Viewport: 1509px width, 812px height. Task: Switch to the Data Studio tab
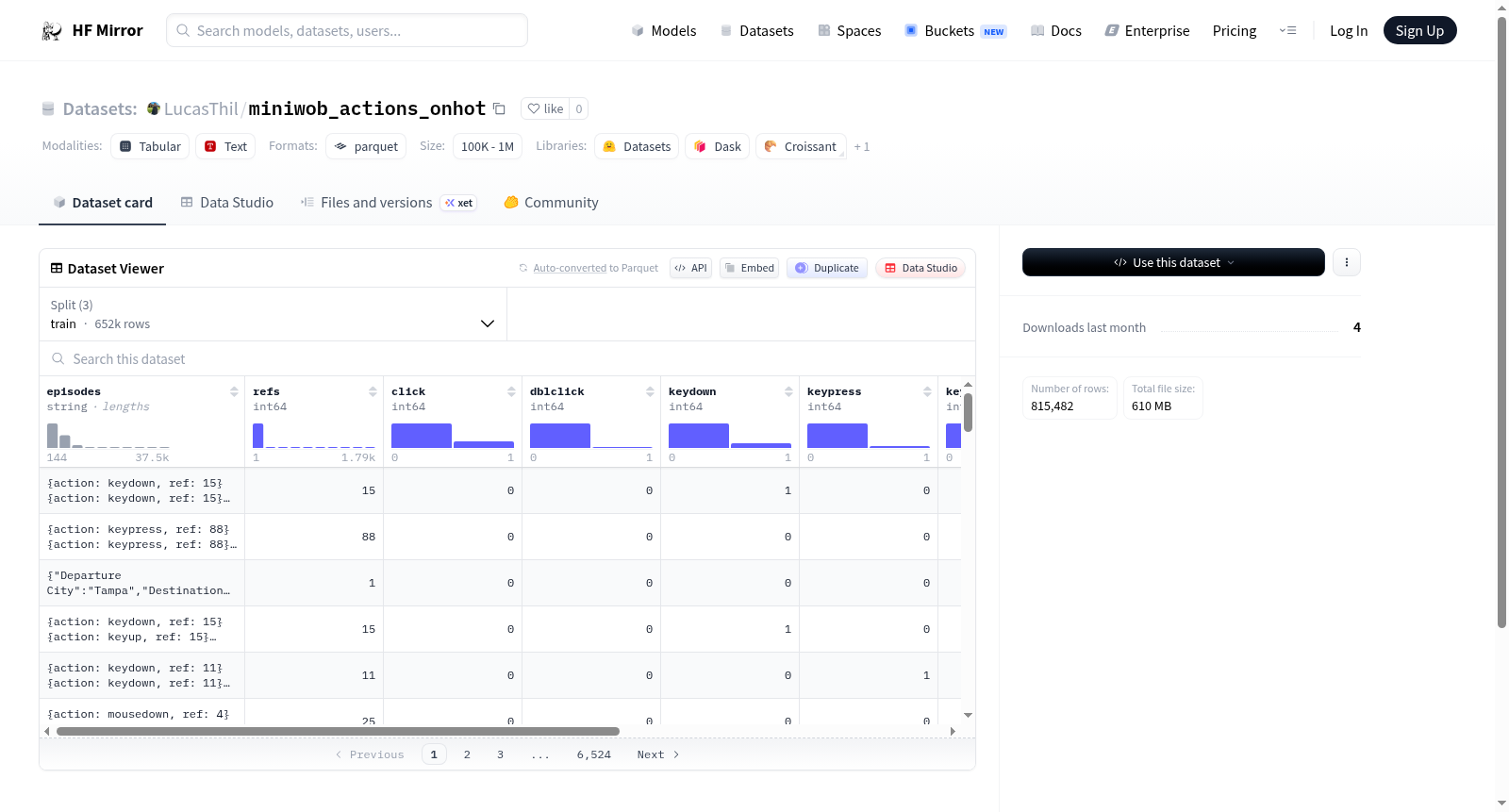pos(227,203)
